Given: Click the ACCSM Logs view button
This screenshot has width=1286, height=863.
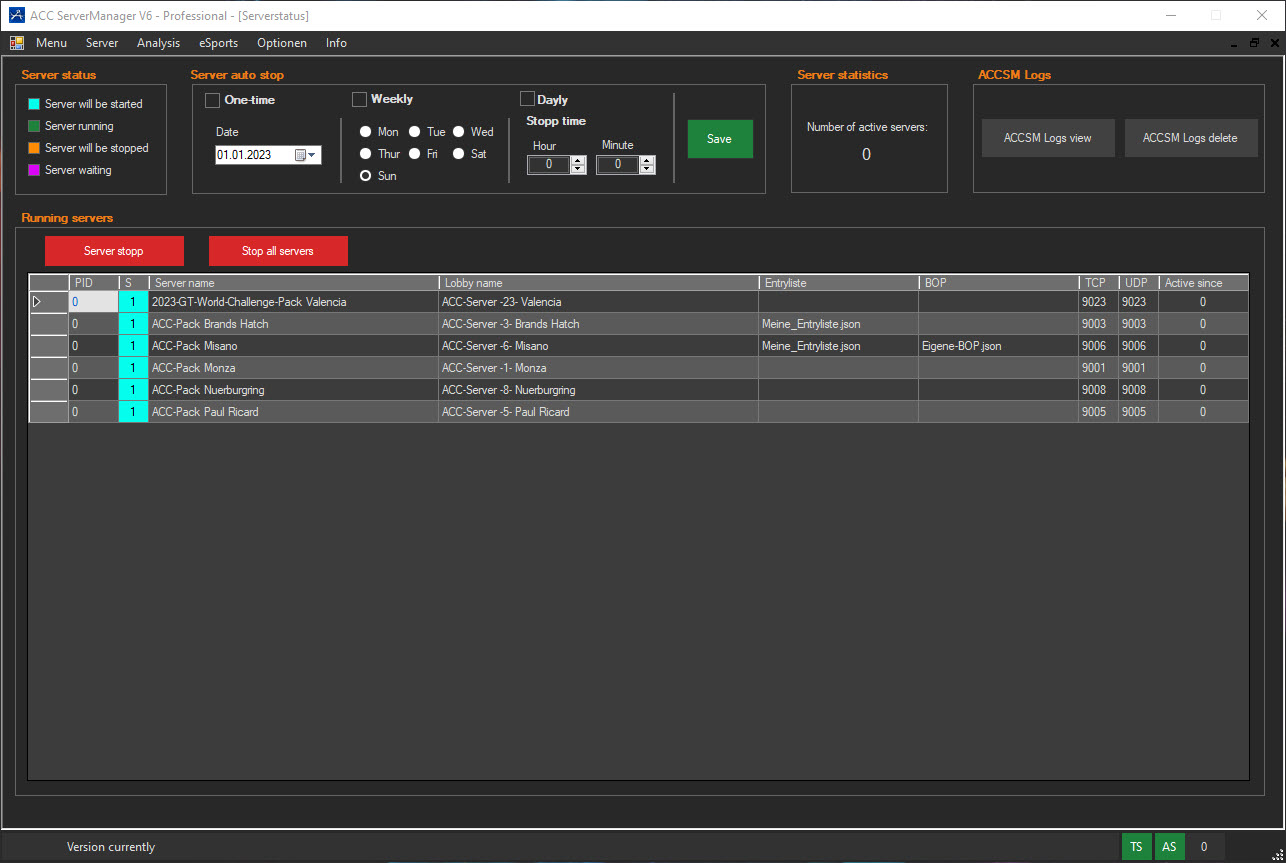Looking at the screenshot, I should click(1047, 138).
